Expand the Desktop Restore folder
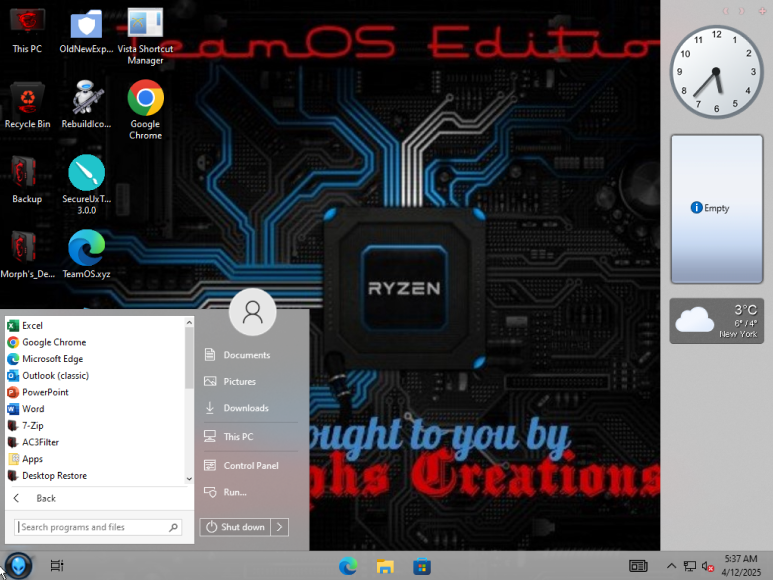The height and width of the screenshot is (580, 773). pyautogui.click(x=95, y=476)
